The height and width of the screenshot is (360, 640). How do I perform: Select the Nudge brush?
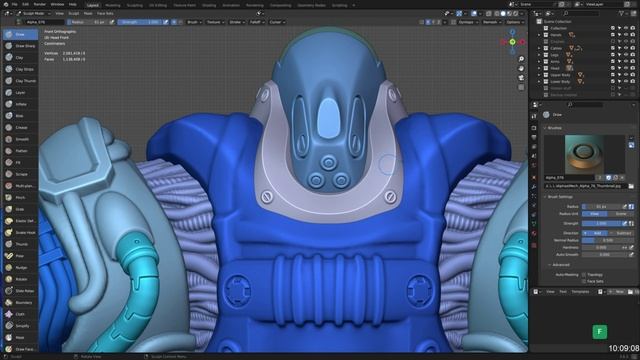pos(20,267)
